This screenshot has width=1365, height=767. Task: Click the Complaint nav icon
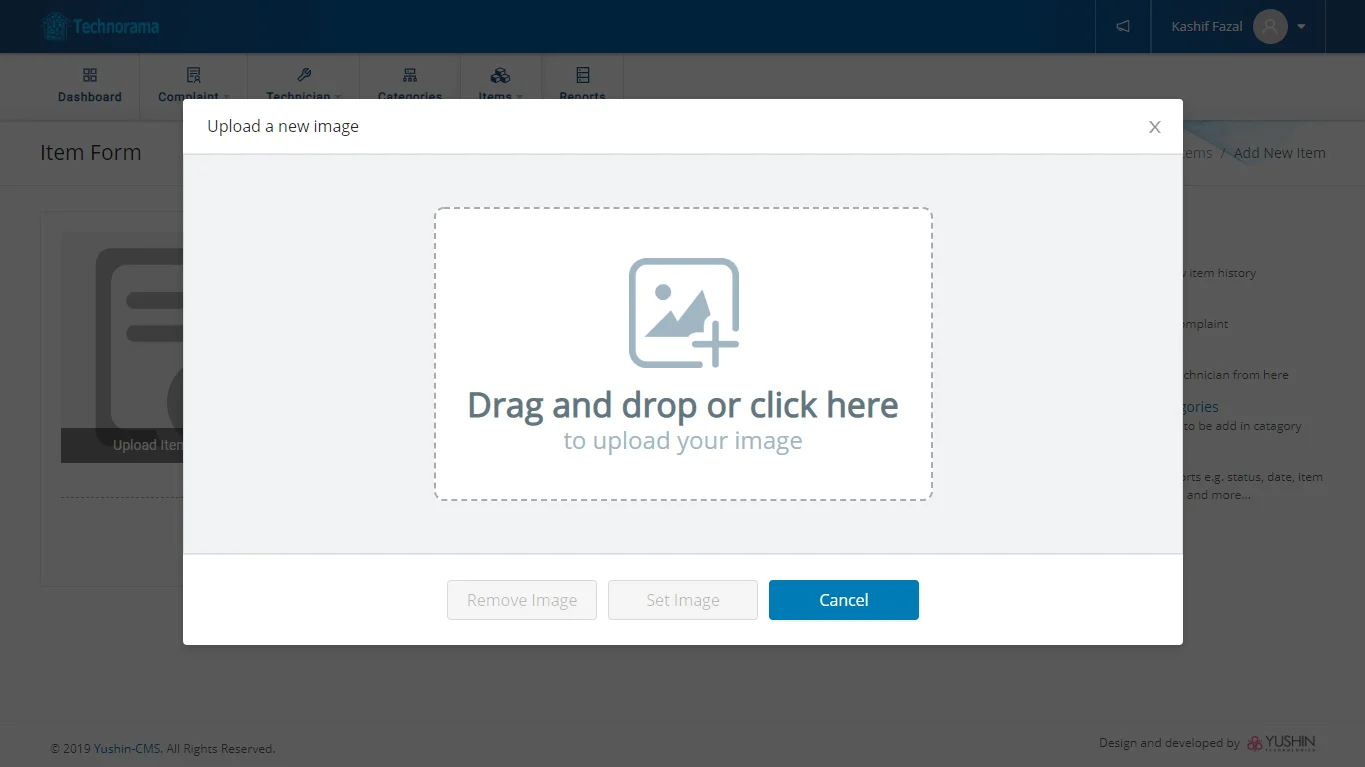click(x=194, y=75)
